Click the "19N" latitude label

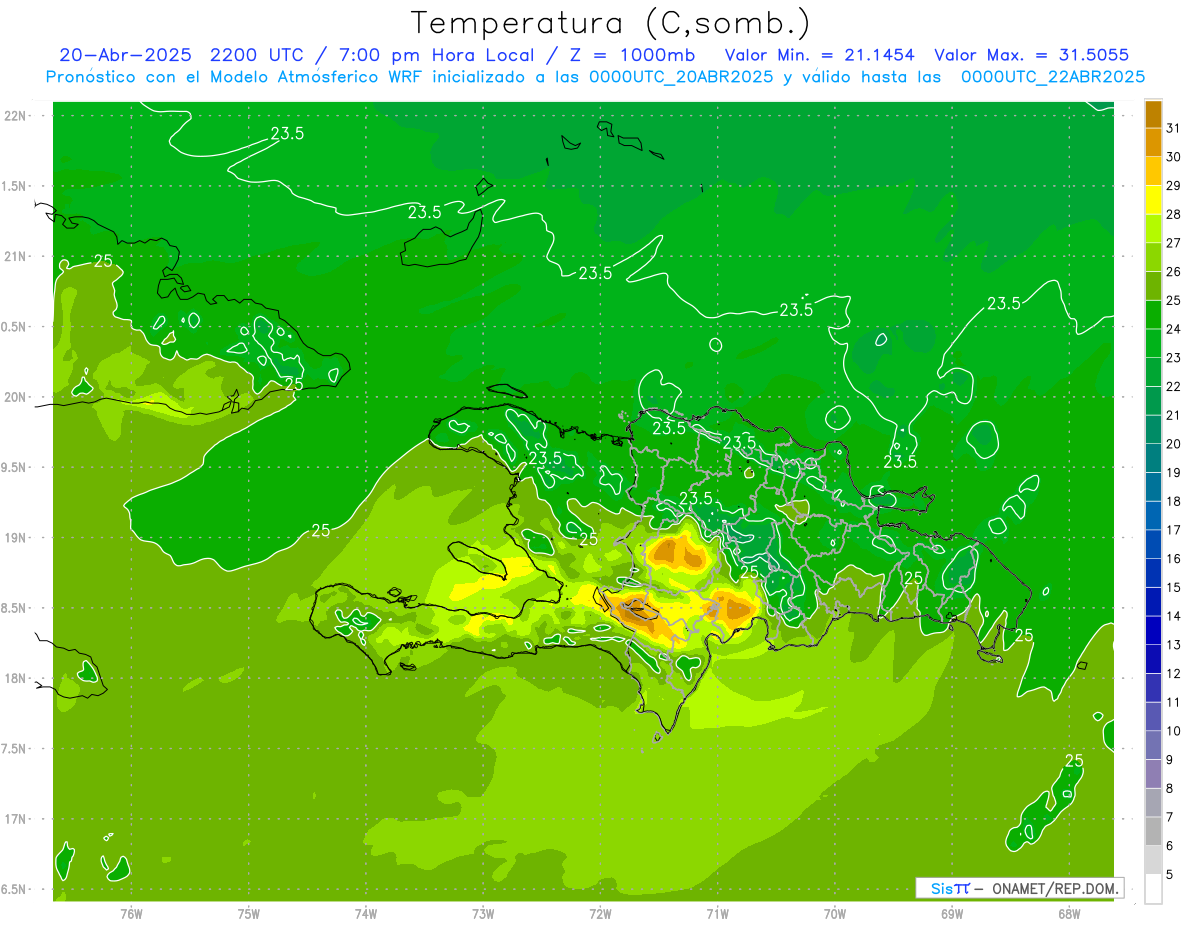16,538
